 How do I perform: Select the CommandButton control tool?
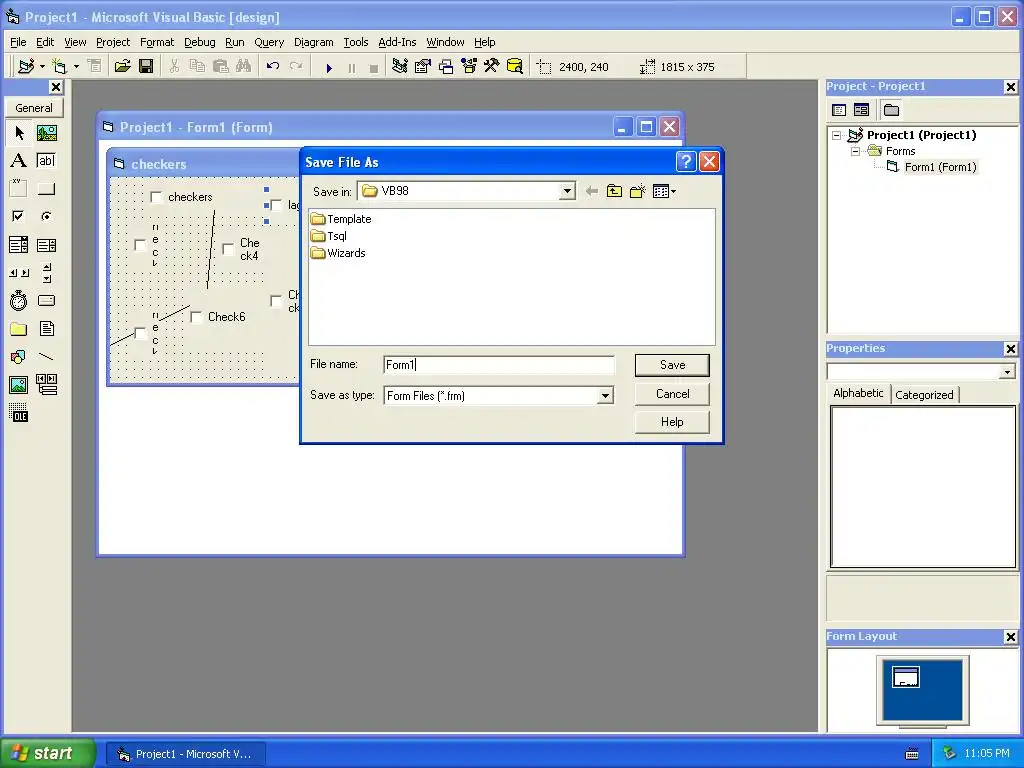[46, 189]
